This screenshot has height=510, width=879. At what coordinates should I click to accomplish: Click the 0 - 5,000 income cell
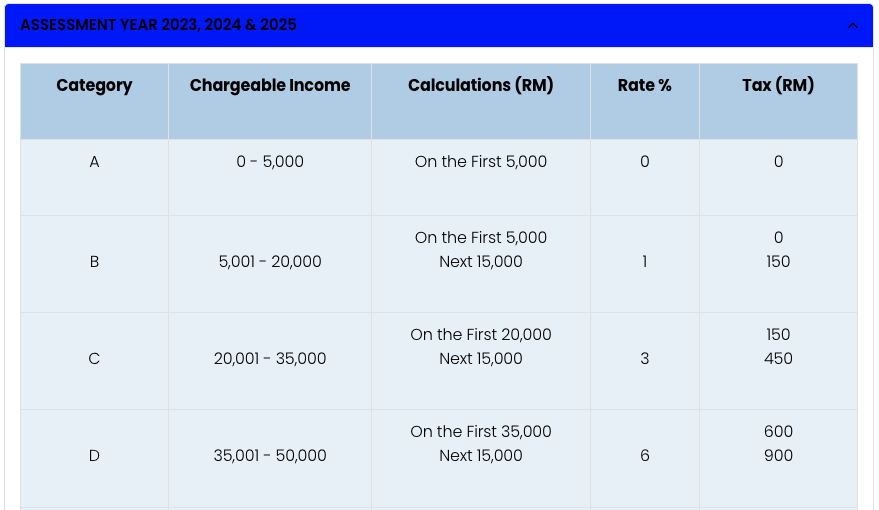pos(270,162)
